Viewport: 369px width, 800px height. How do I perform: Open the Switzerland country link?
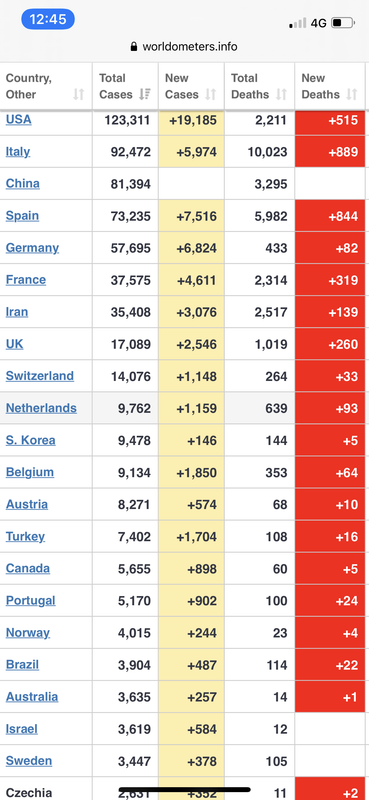click(40, 376)
